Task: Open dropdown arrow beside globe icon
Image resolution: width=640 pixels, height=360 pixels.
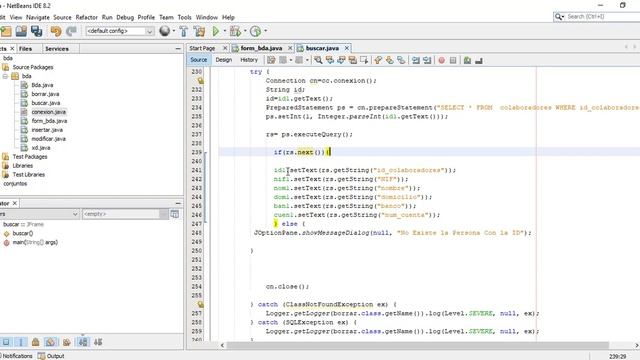Action: click(174, 31)
